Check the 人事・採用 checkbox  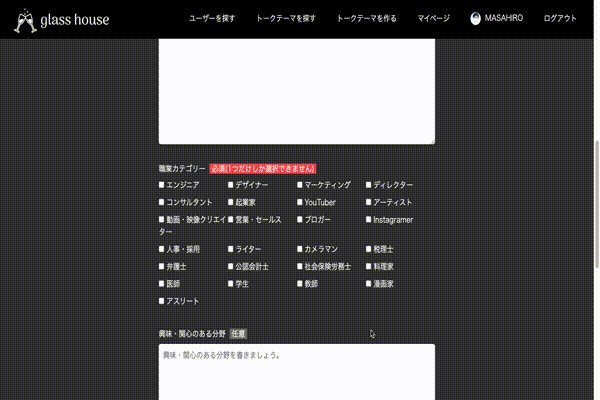pyautogui.click(x=161, y=249)
